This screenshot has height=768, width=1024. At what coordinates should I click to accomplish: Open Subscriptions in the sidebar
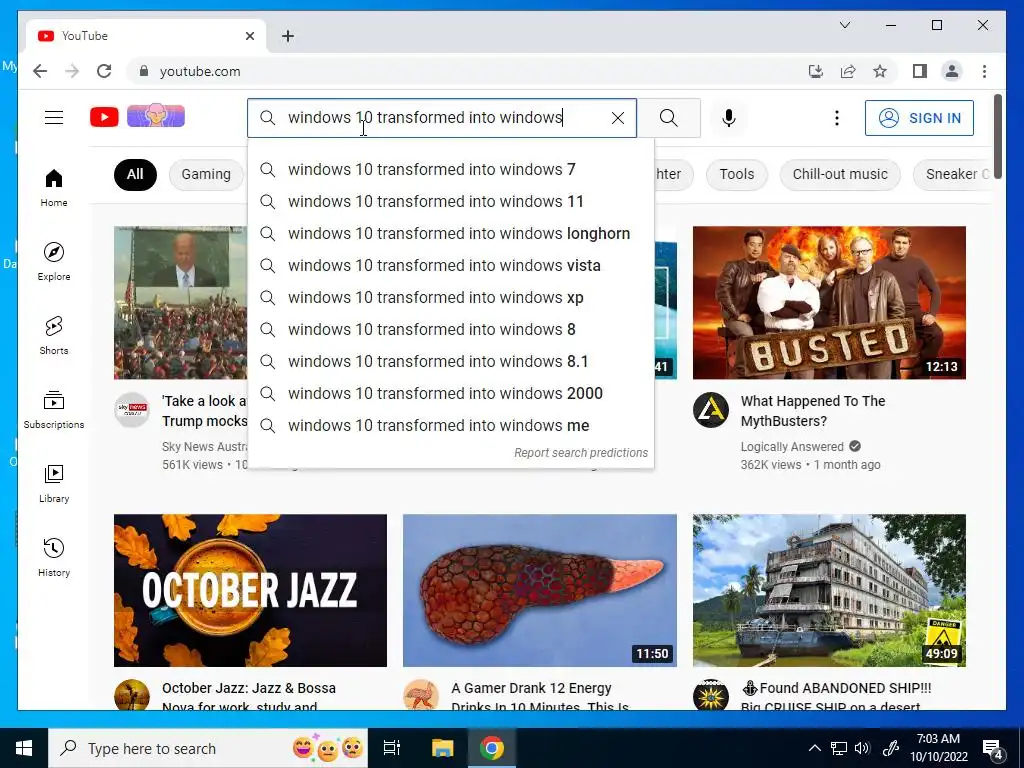(x=54, y=409)
